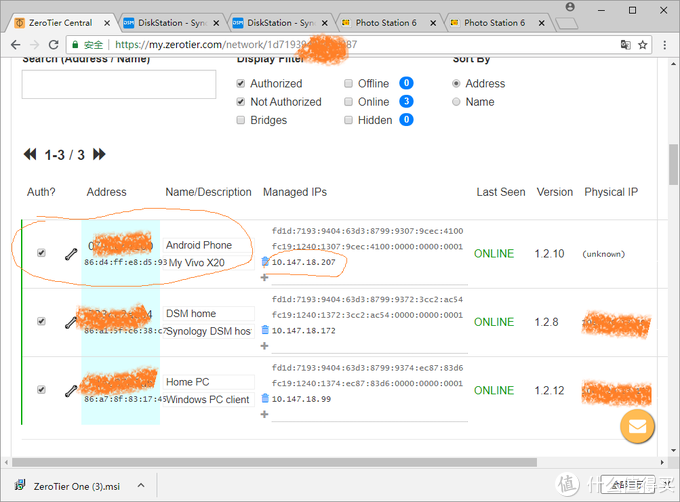Enable the Bridges display filter
680x502 pixels.
tap(240, 120)
